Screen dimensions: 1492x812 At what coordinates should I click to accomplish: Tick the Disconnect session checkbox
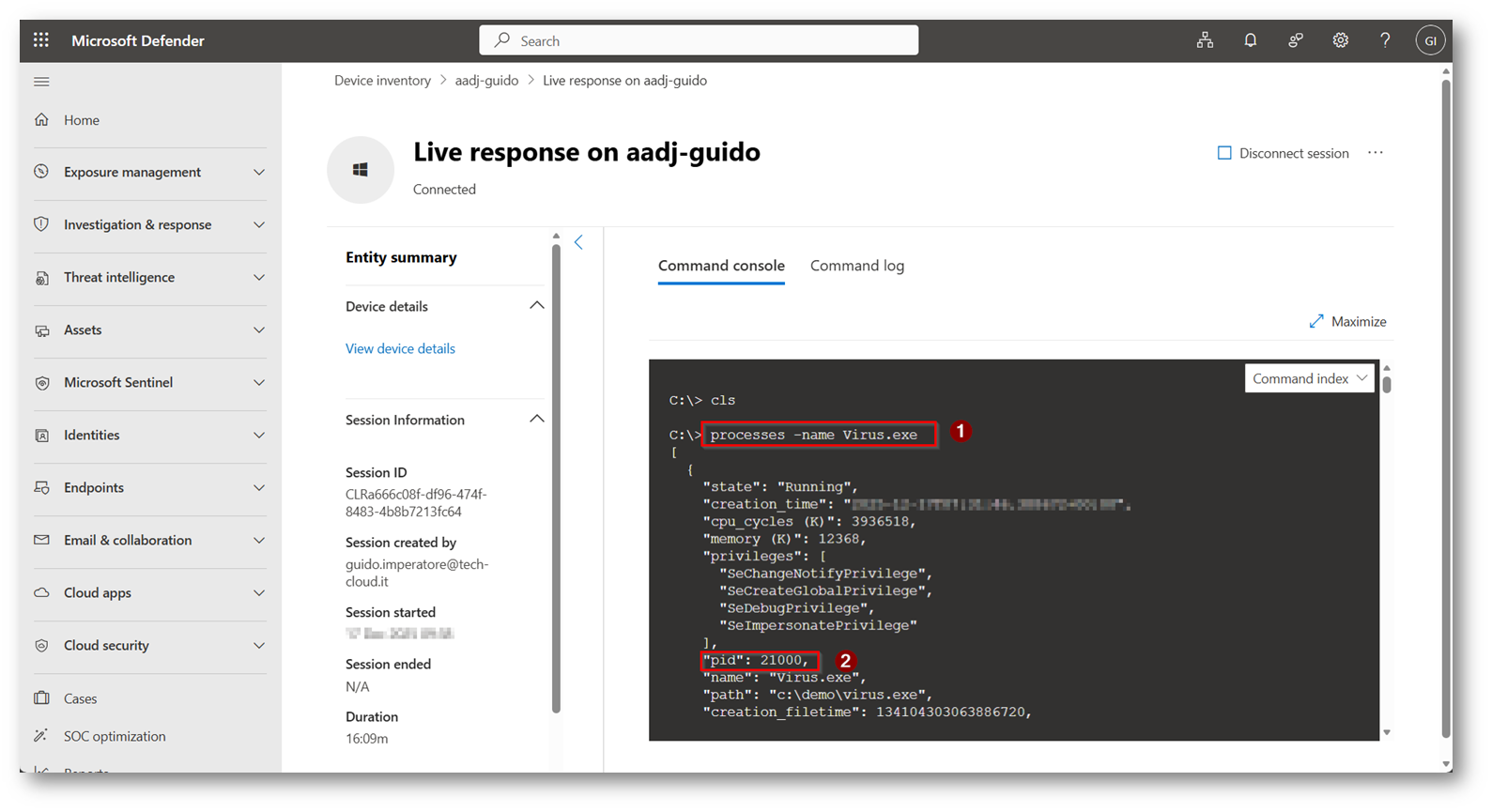tap(1224, 153)
